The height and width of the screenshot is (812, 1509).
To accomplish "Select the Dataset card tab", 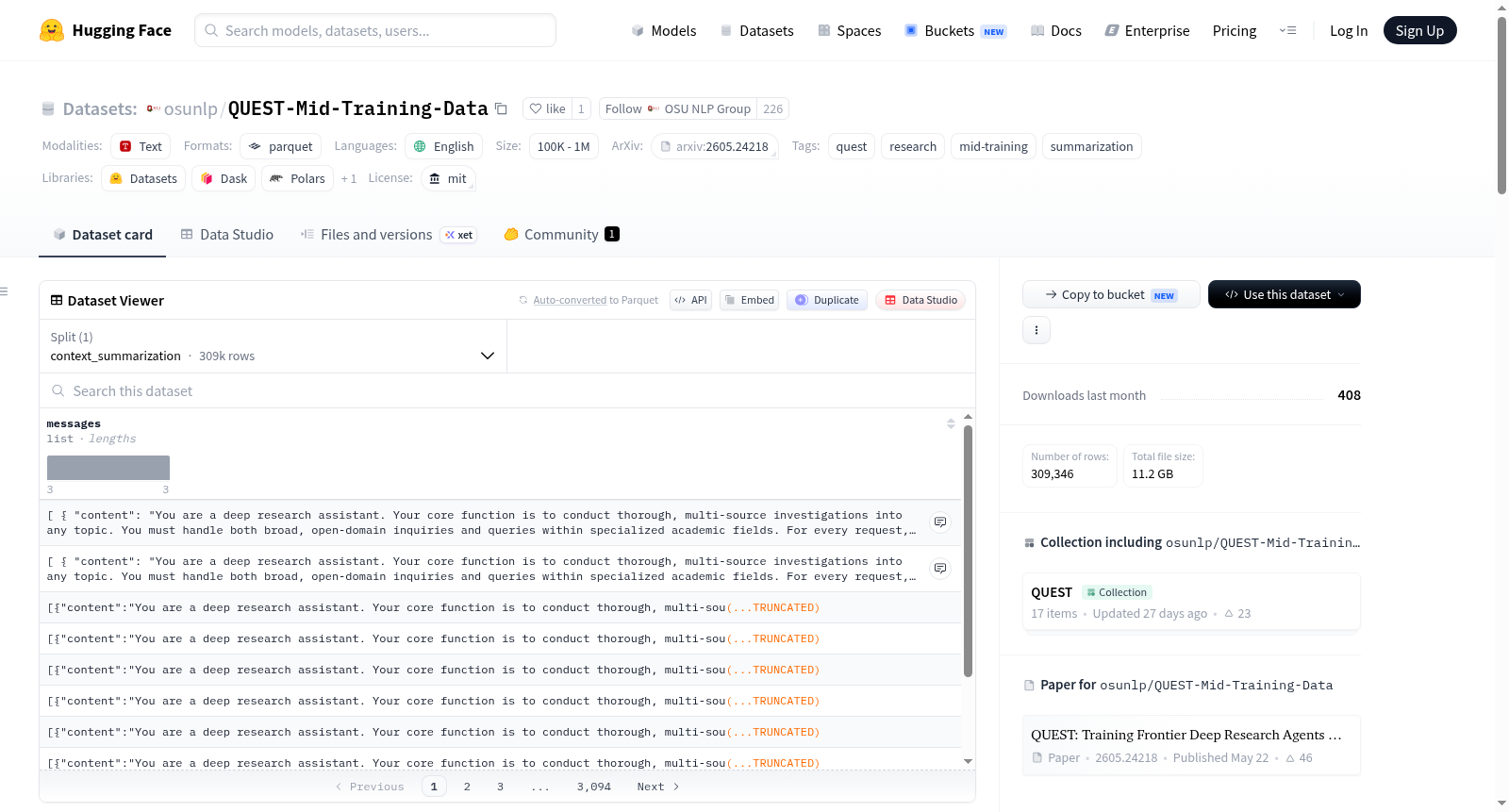I will [103, 235].
